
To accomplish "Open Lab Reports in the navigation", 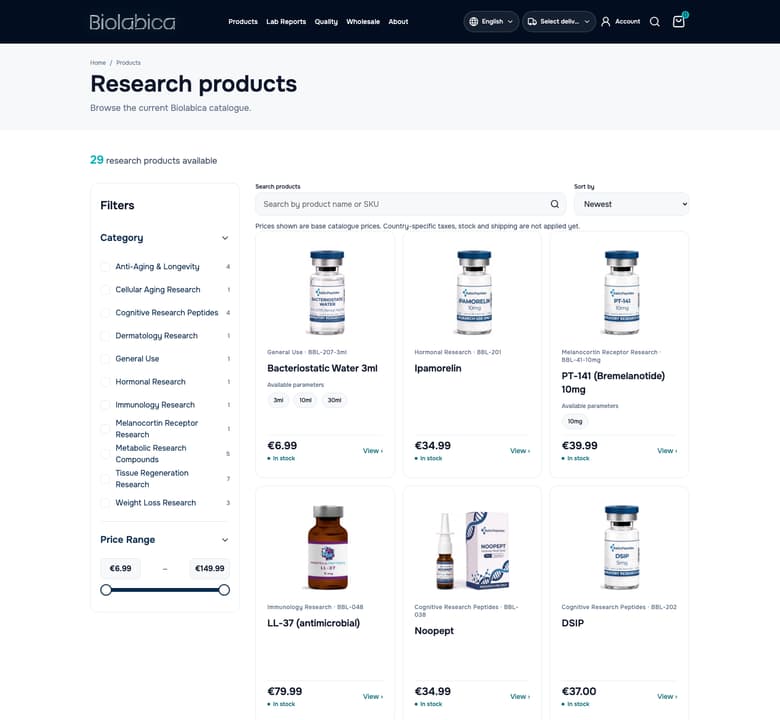I will pyautogui.click(x=286, y=21).
